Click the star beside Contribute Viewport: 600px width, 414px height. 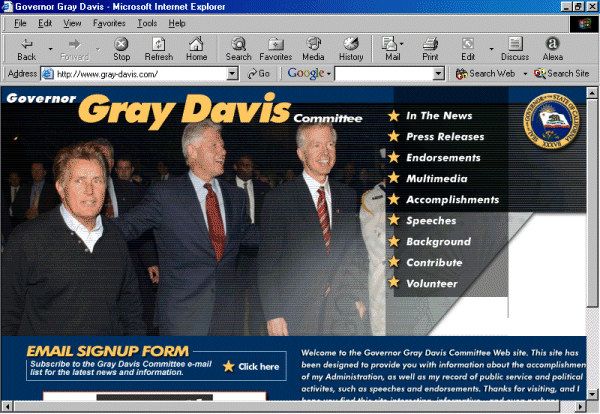click(394, 262)
